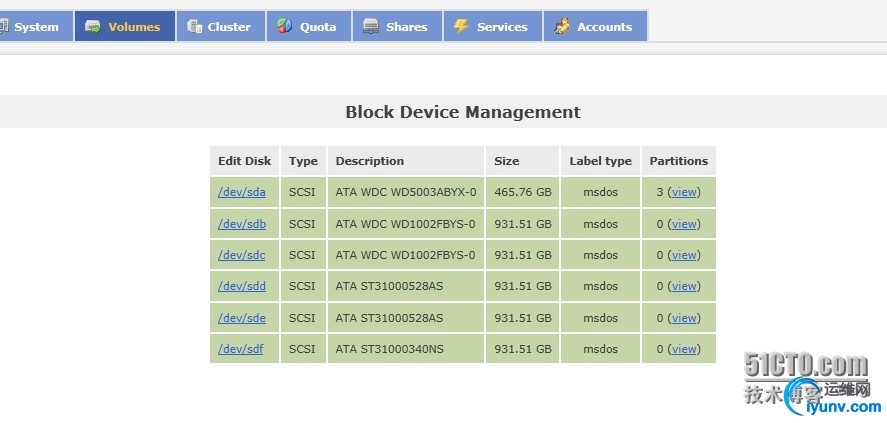
Task: Click msdos label in /dev/sdc row
Action: pos(600,255)
